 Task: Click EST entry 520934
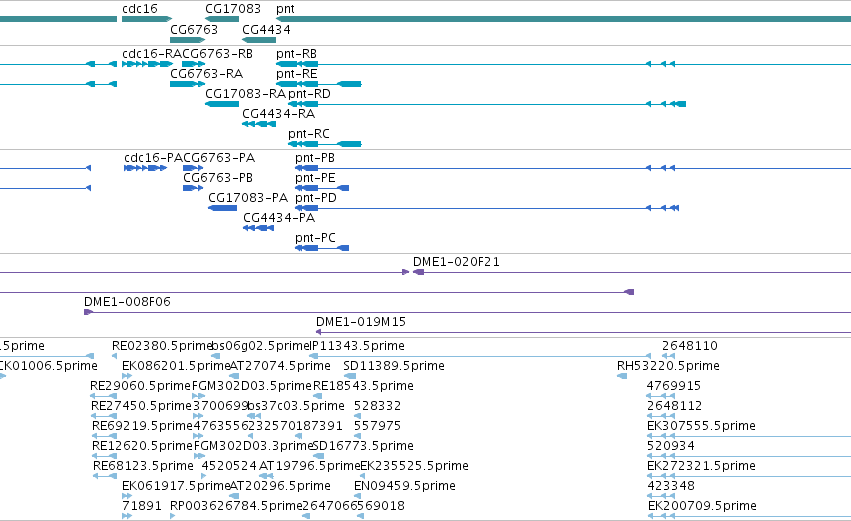pos(671,447)
